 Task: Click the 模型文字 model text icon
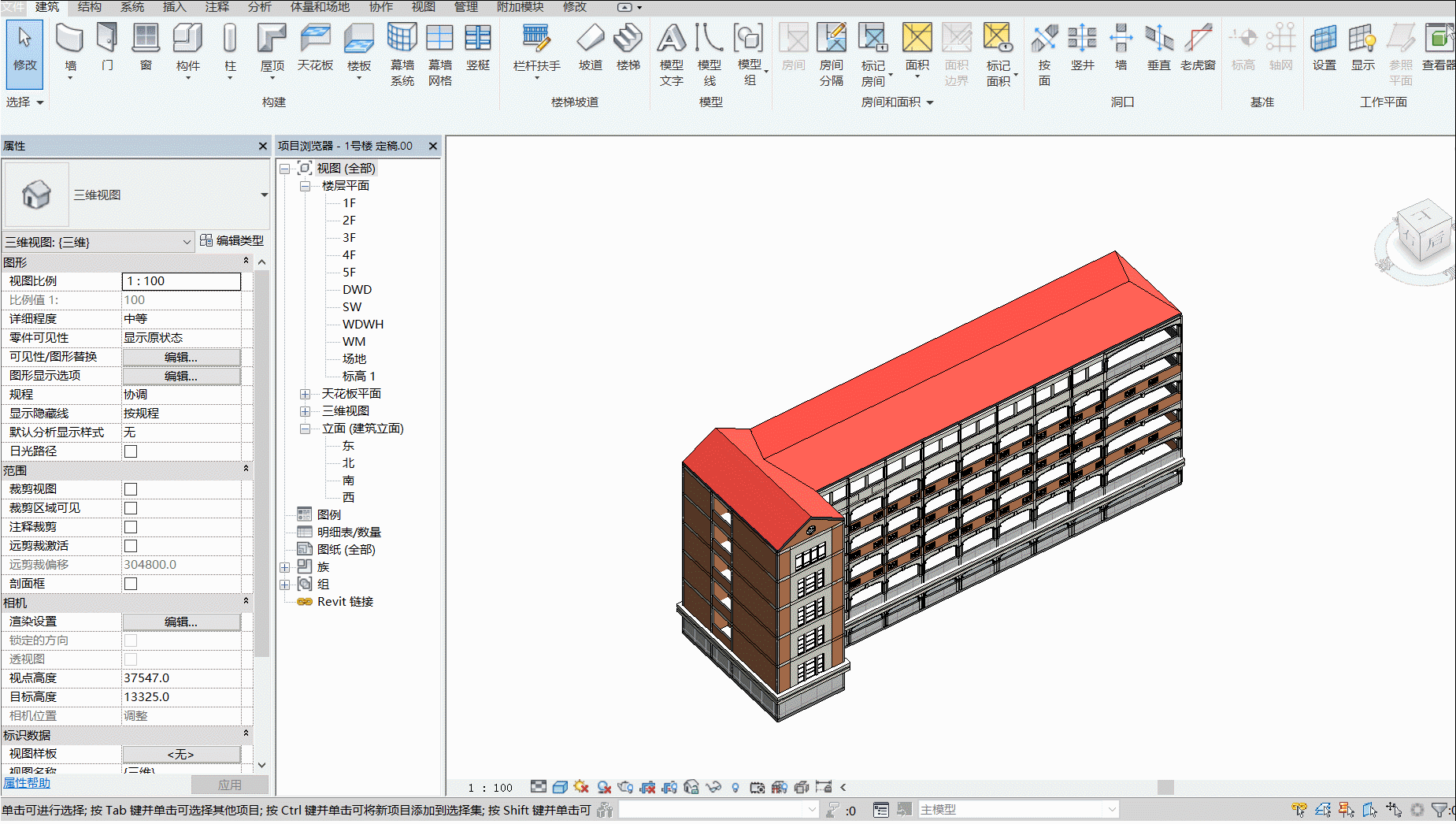(671, 38)
